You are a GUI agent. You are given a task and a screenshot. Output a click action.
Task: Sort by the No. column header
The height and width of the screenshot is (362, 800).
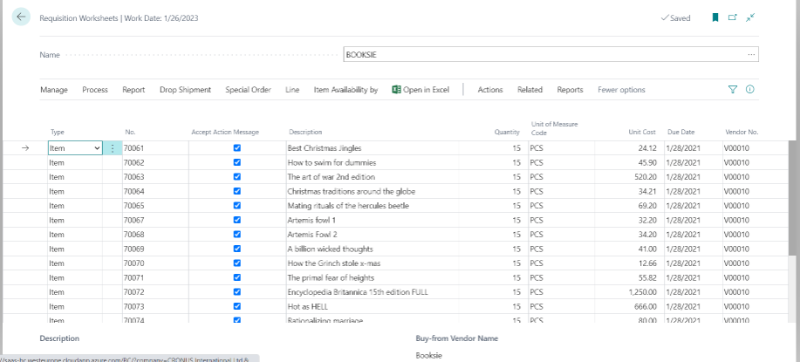(x=130, y=132)
